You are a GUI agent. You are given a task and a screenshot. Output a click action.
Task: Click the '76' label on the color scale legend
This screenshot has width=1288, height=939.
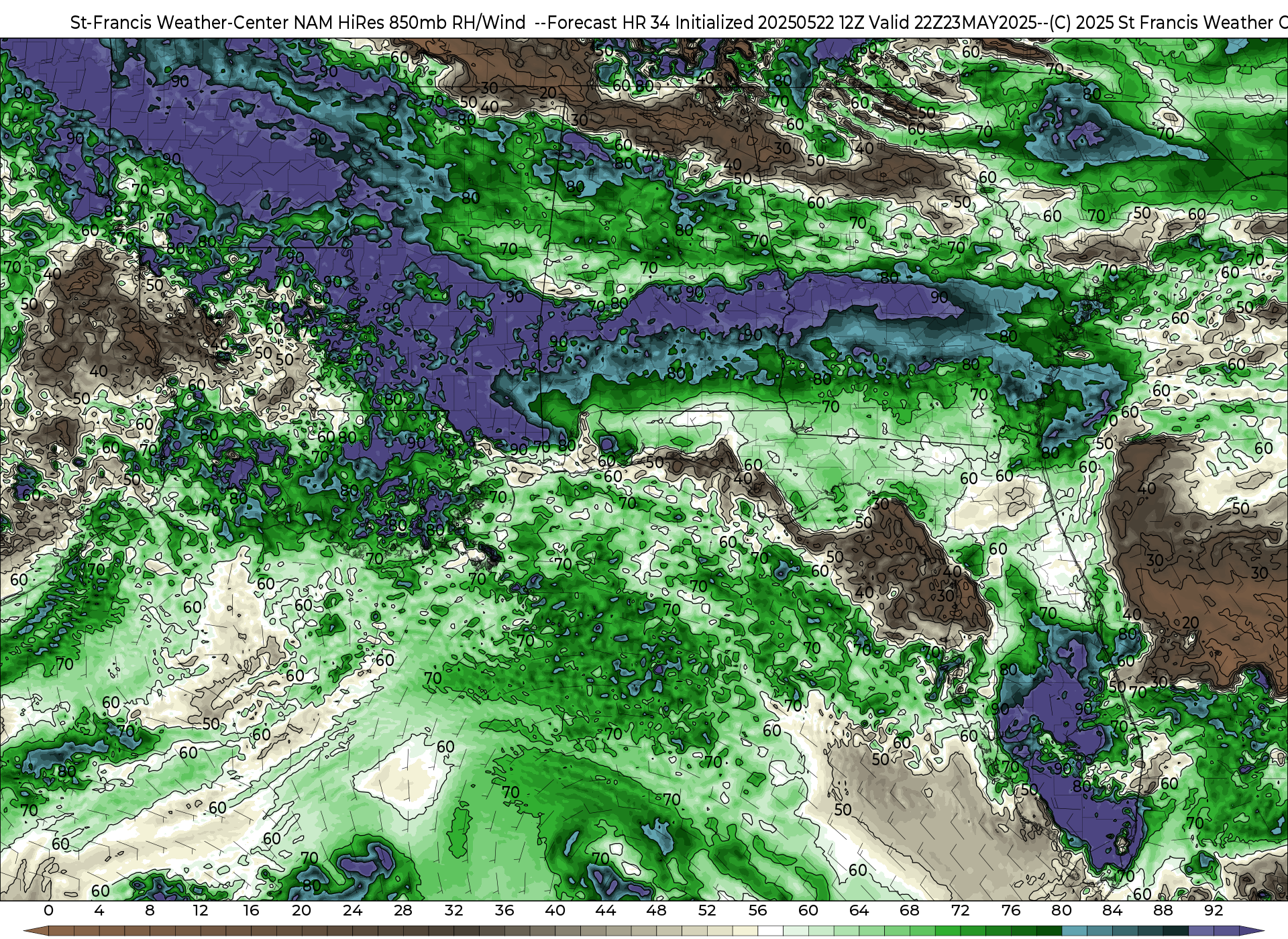pyautogui.click(x=1011, y=910)
